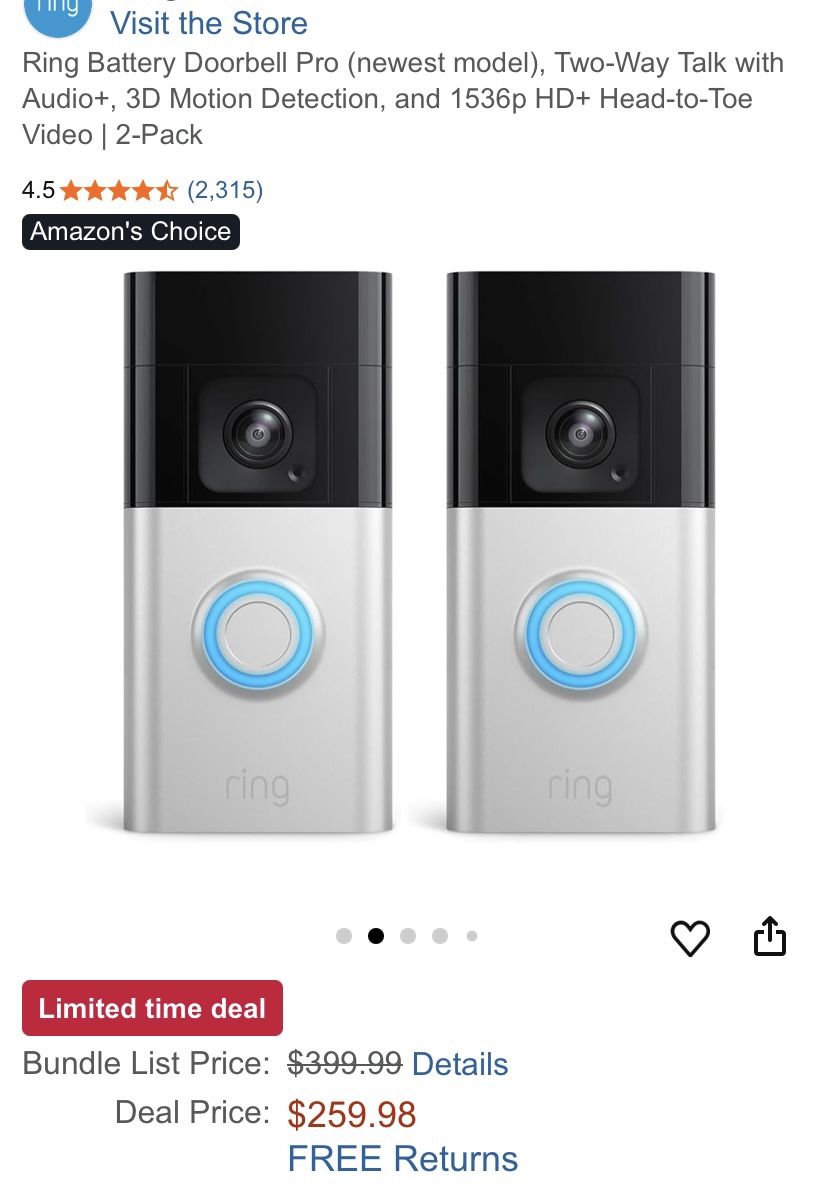This screenshot has width=817, height=1194.
Task: Tap the $259.98 deal price
Action: click(352, 1115)
